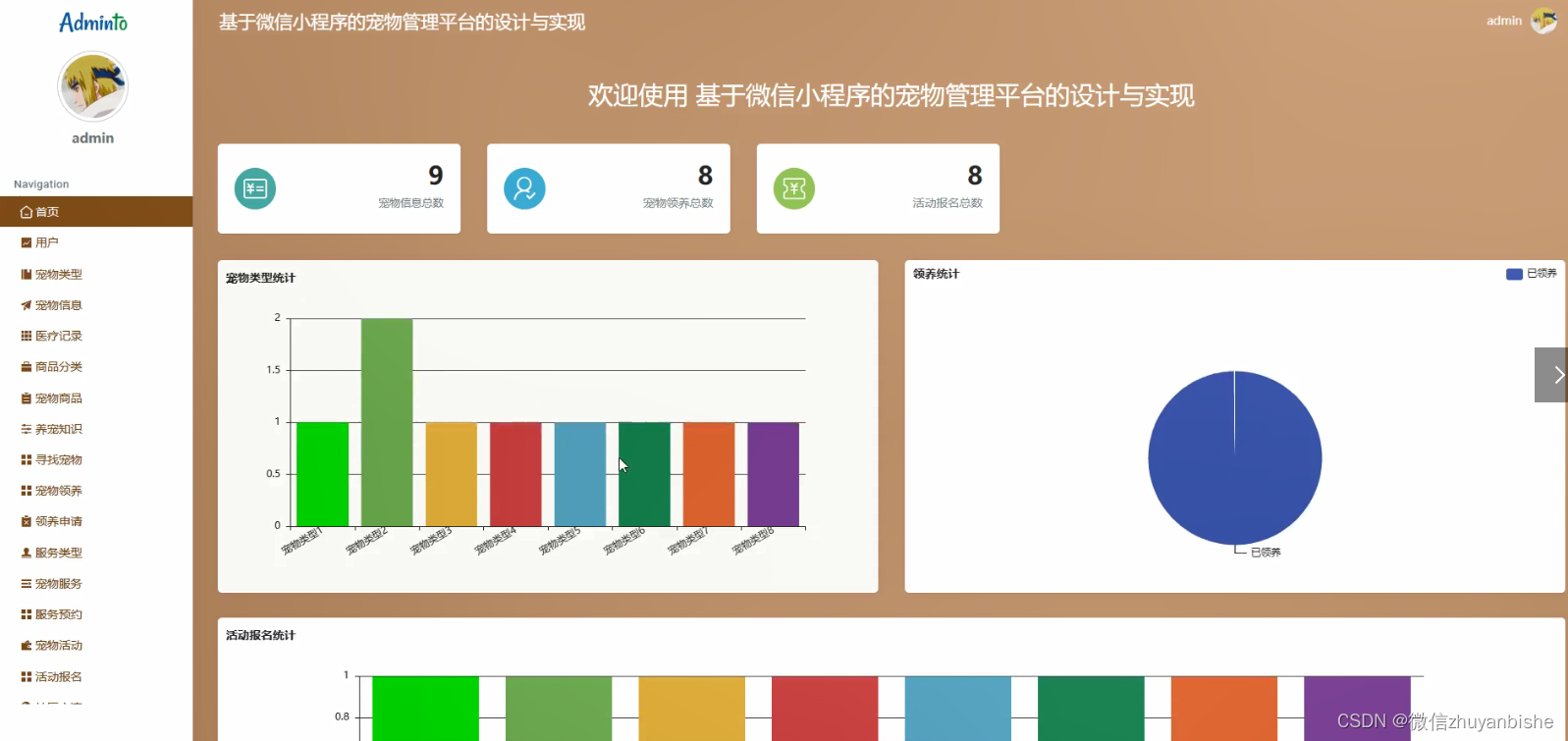
Task: Open 商品分类 in sidebar
Action: tap(96, 367)
